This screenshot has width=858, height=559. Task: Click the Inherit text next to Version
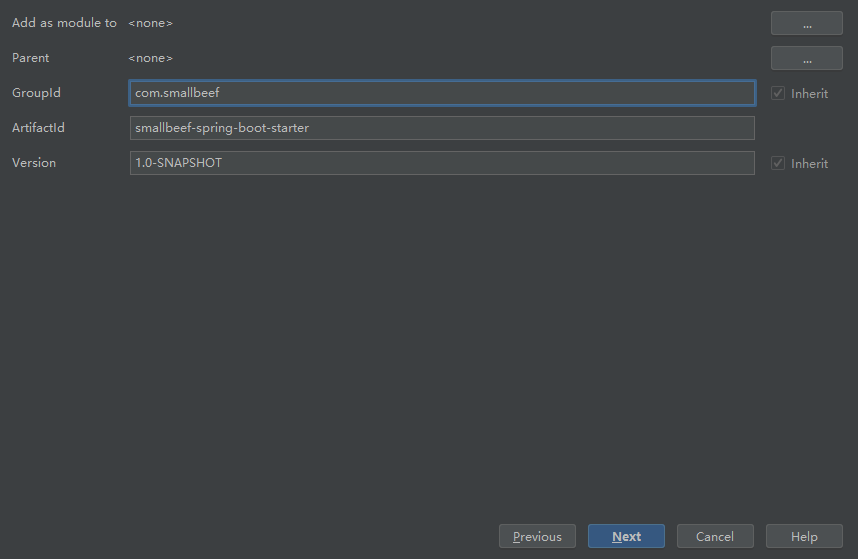[809, 164]
